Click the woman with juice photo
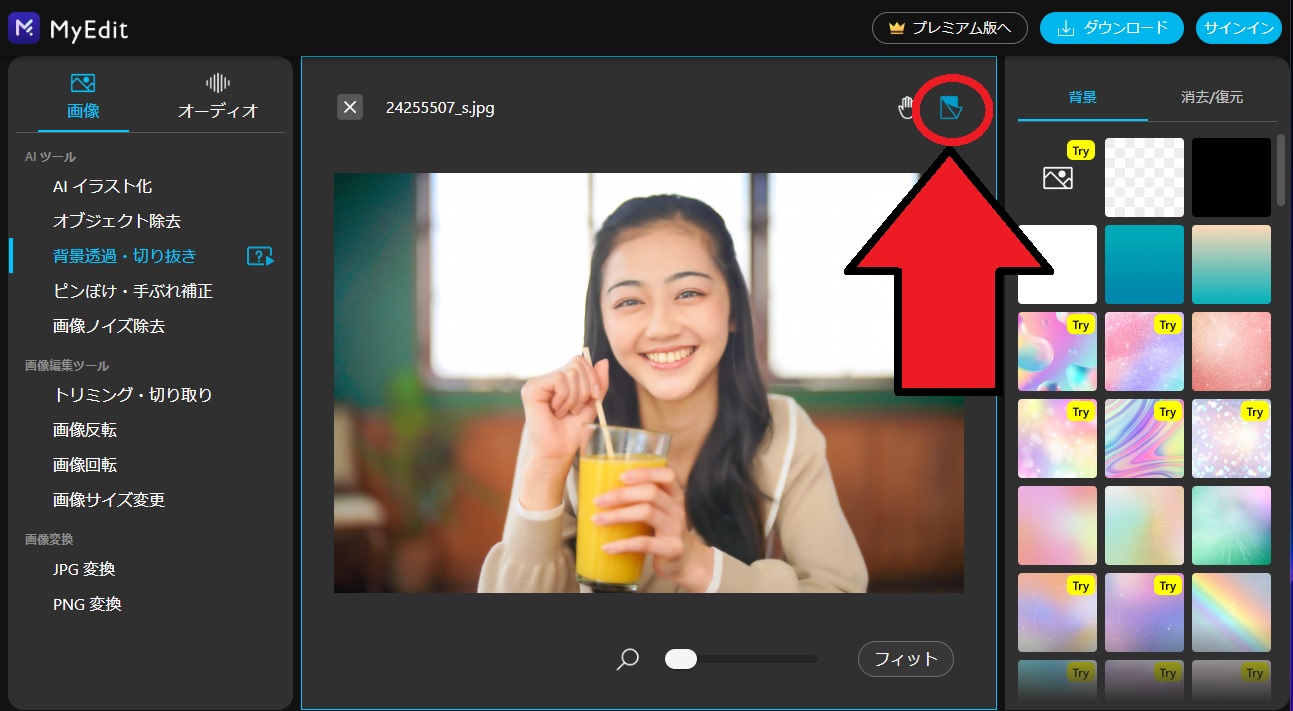 point(648,382)
